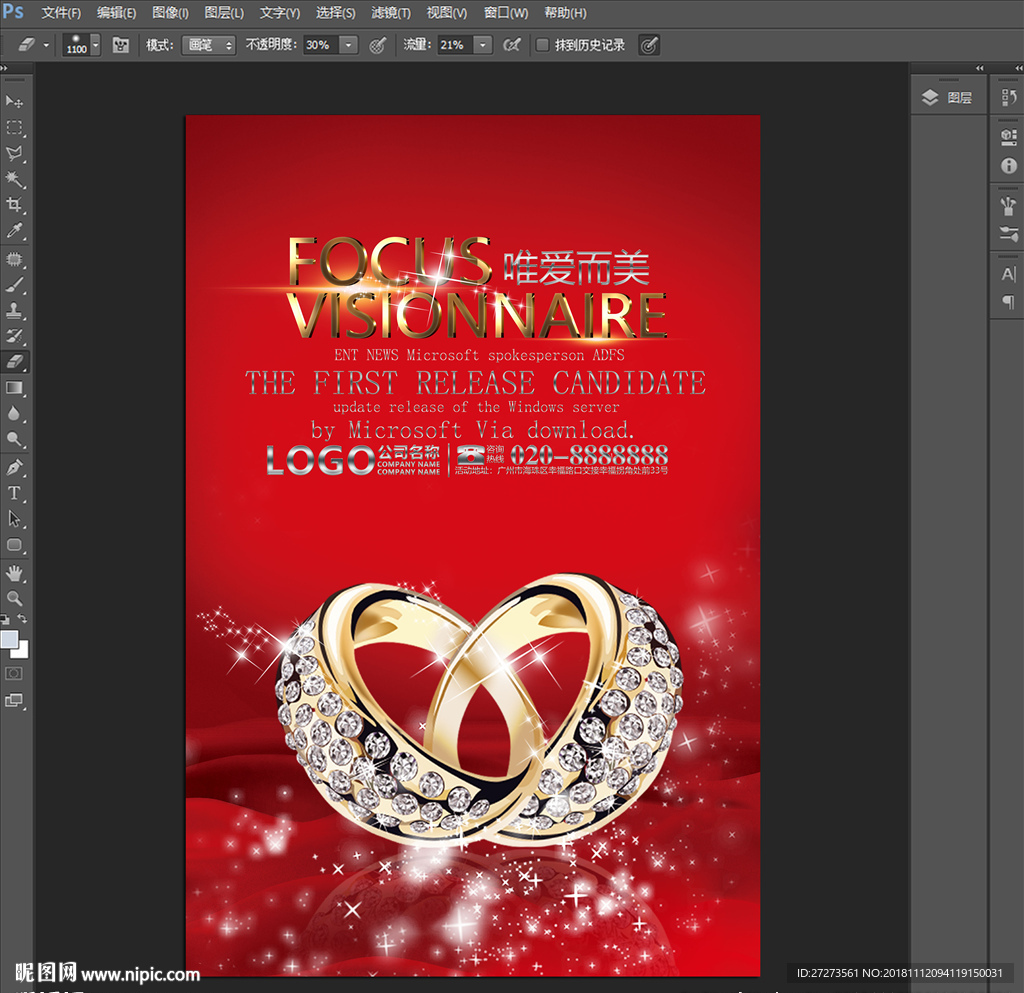This screenshot has height=993, width=1024.
Task: Toggle Quick Mask mode button
Action: click(x=15, y=674)
